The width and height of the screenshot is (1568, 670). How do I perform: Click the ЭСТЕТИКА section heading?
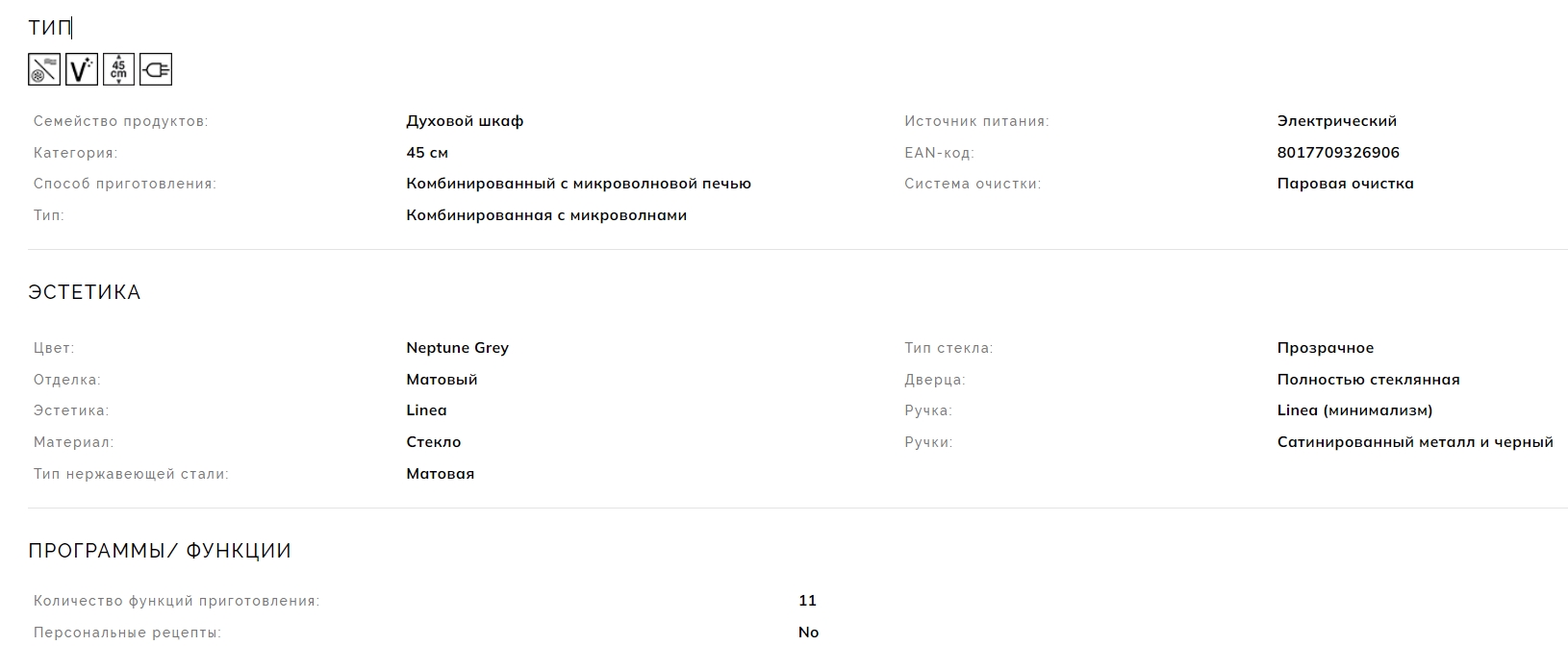point(85,292)
